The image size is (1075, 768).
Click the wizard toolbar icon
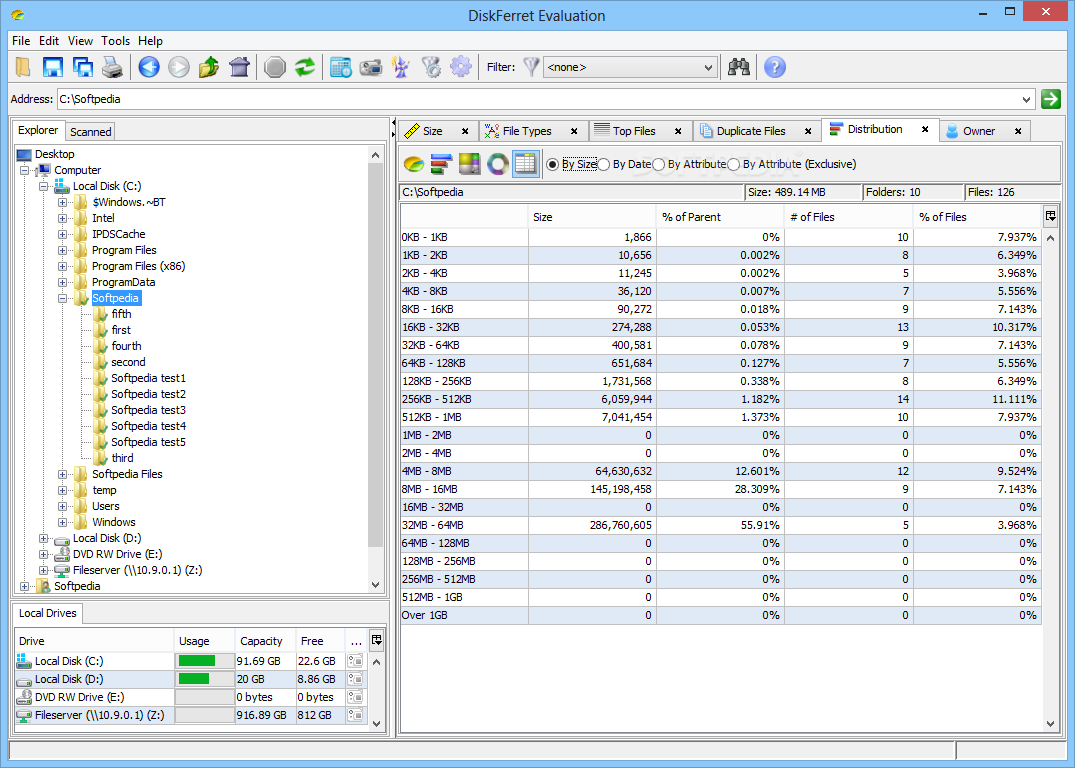[x=401, y=67]
